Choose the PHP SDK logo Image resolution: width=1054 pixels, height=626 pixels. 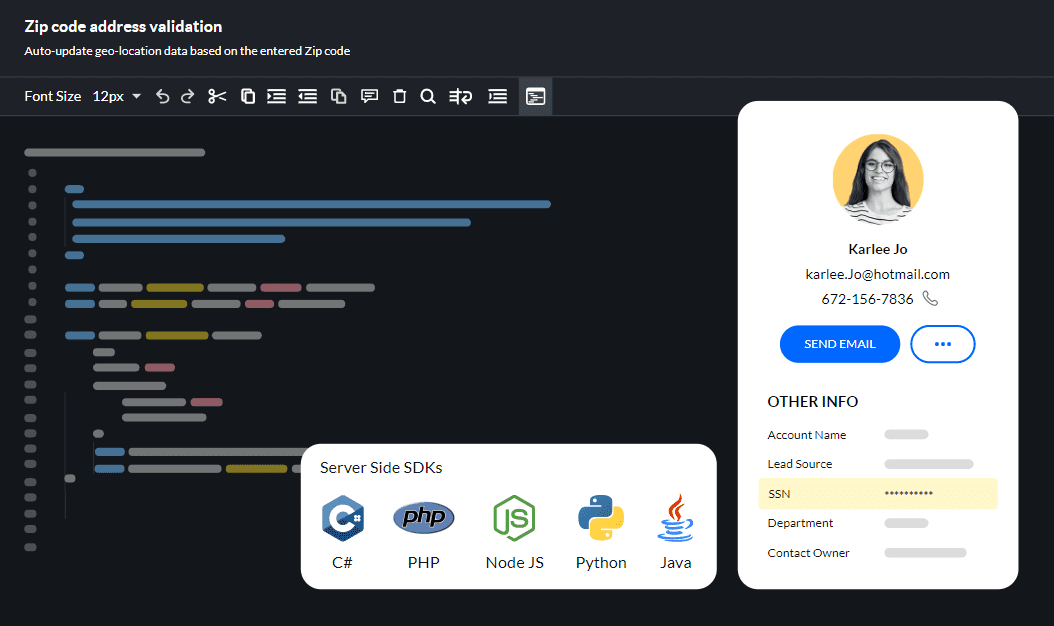[x=423, y=518]
